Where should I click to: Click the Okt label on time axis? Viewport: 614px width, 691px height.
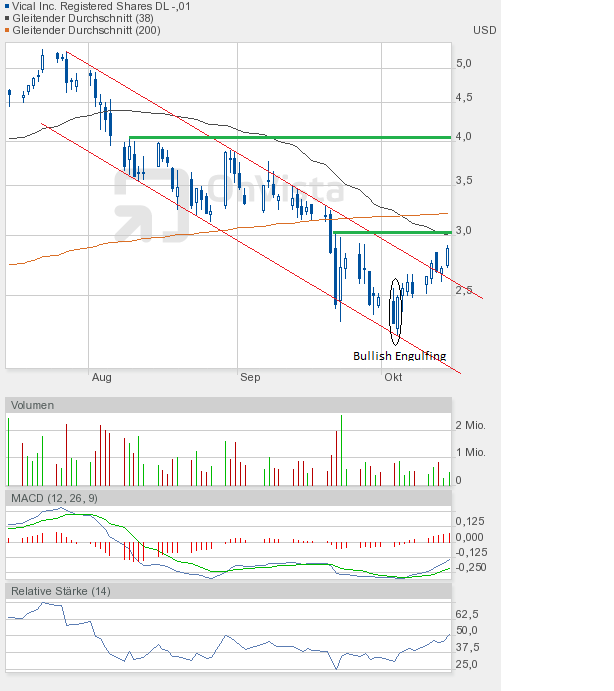coord(393,377)
